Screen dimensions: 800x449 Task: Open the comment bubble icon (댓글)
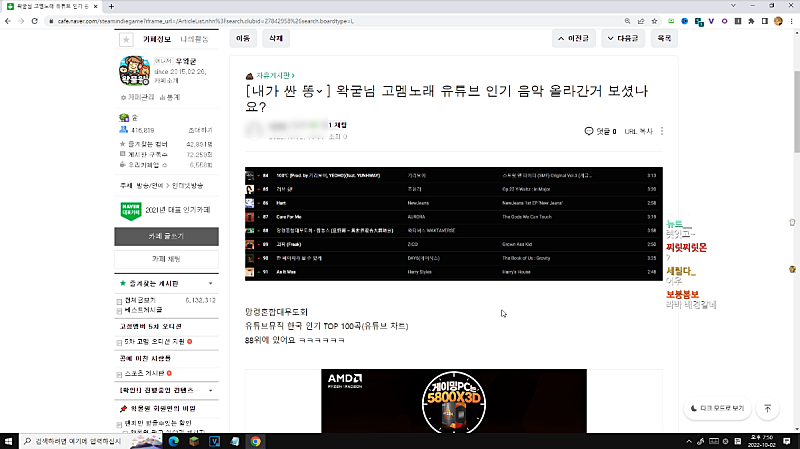pyautogui.click(x=589, y=131)
